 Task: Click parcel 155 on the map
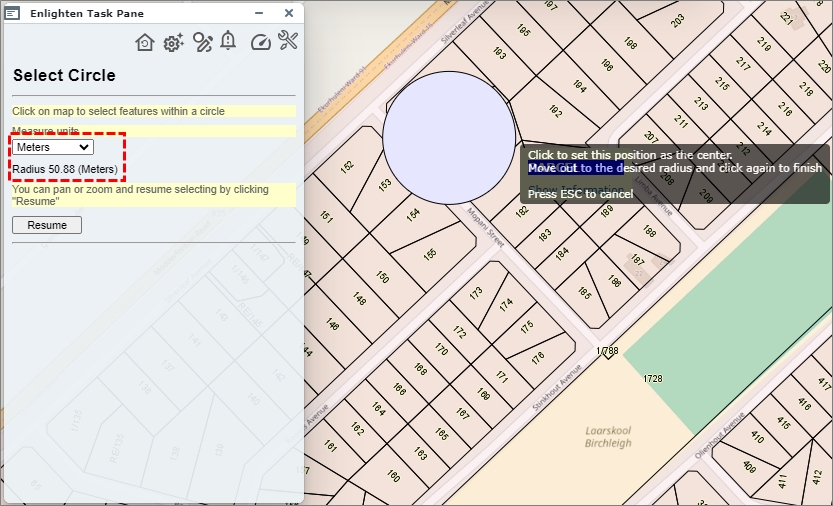coord(430,254)
